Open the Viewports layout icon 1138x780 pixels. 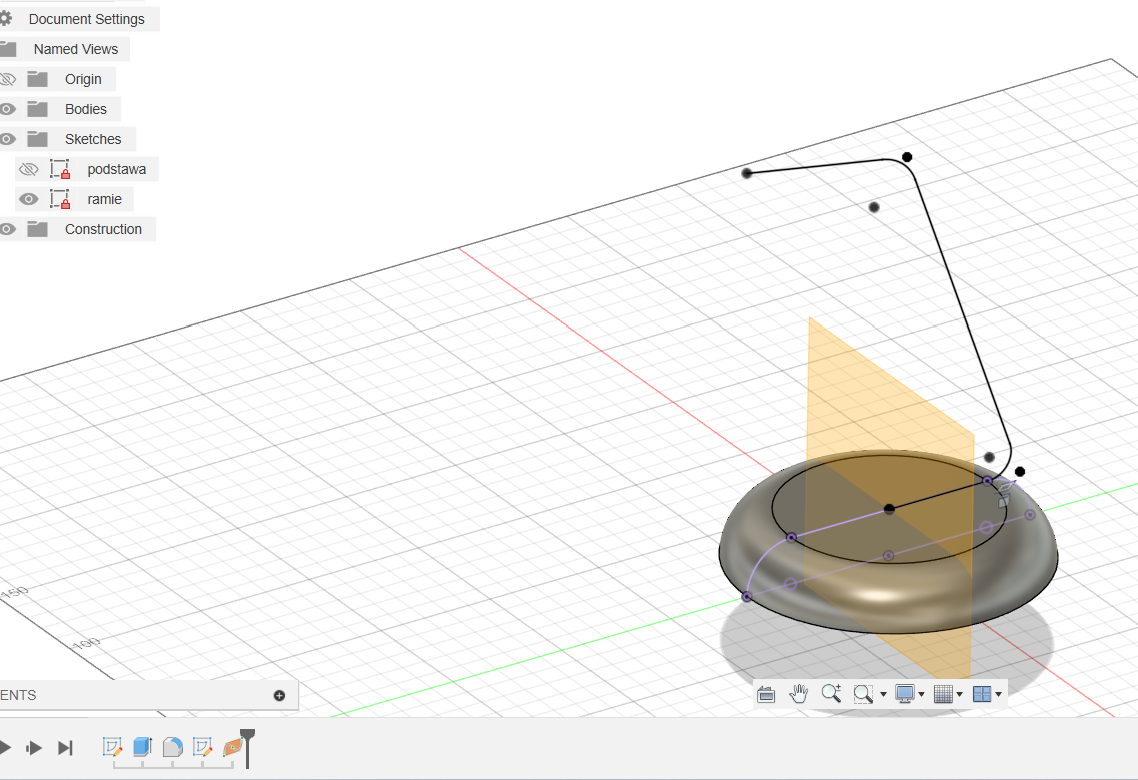click(982, 694)
